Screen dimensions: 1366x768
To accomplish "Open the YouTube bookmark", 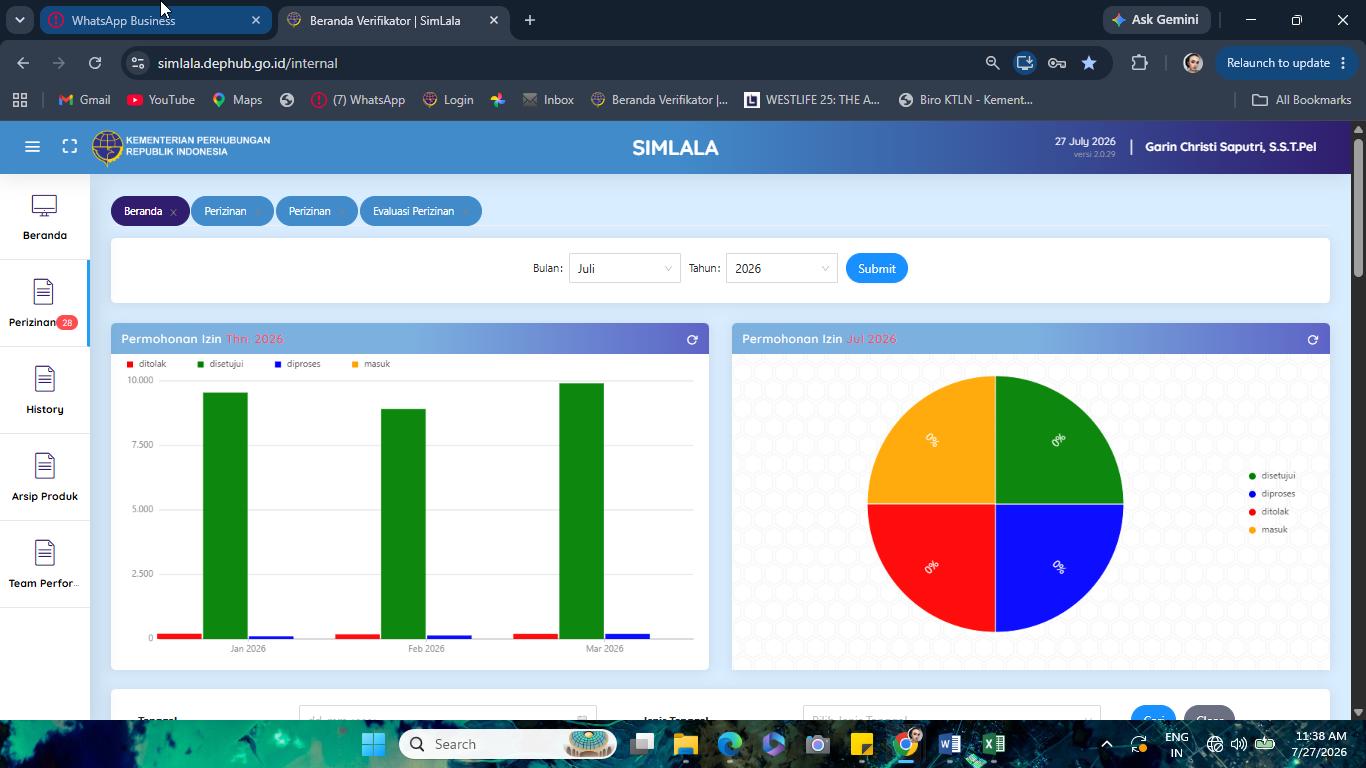I will [x=161, y=100].
